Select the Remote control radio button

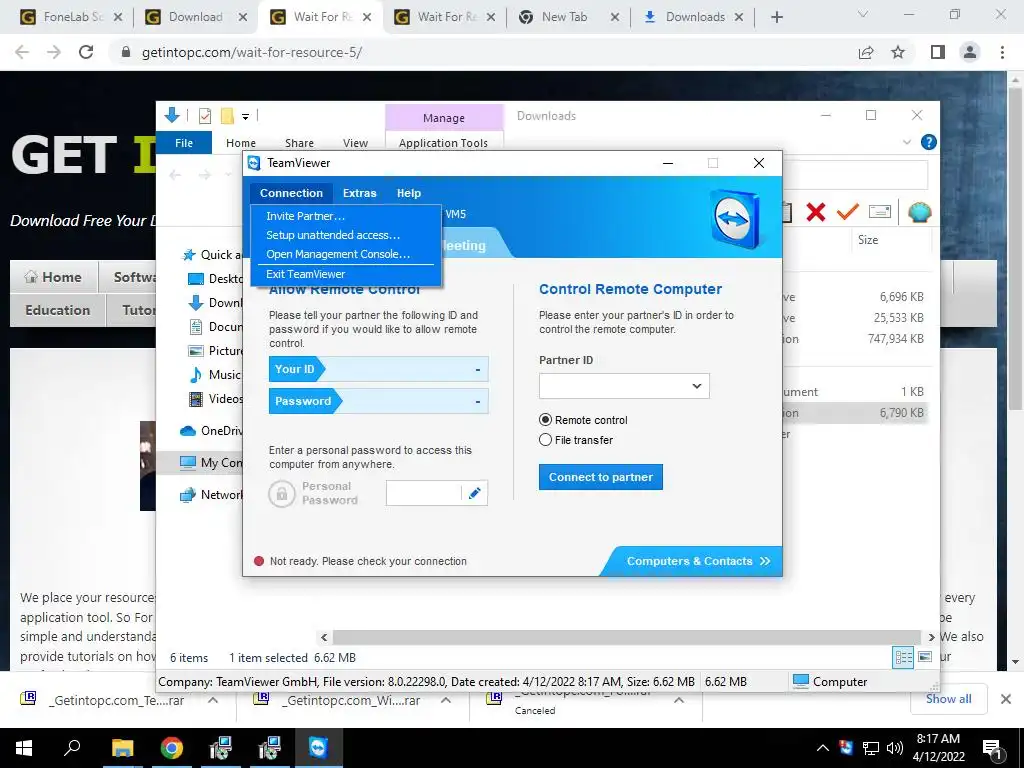(545, 420)
